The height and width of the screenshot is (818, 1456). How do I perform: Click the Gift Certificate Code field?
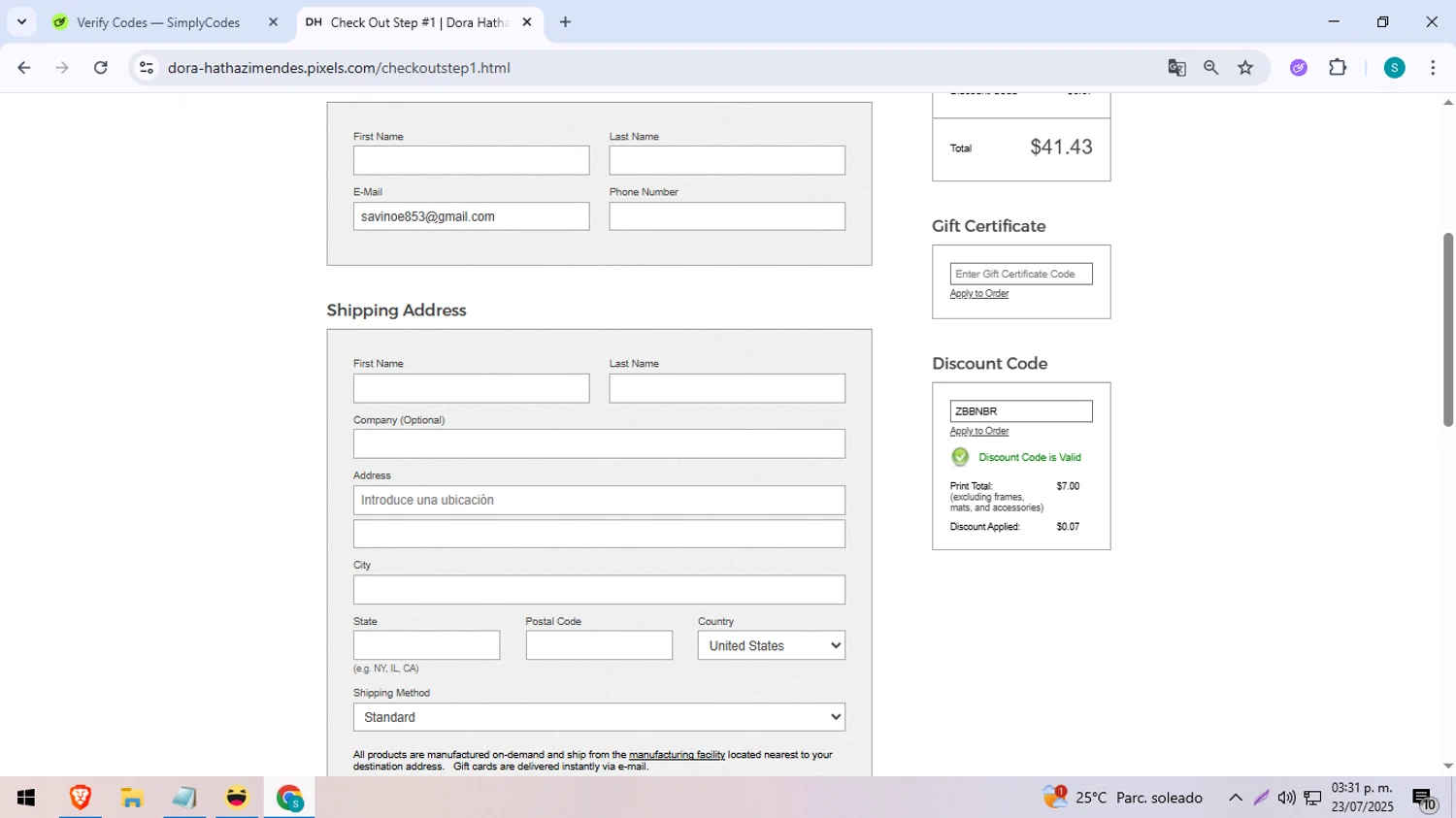click(1021, 274)
